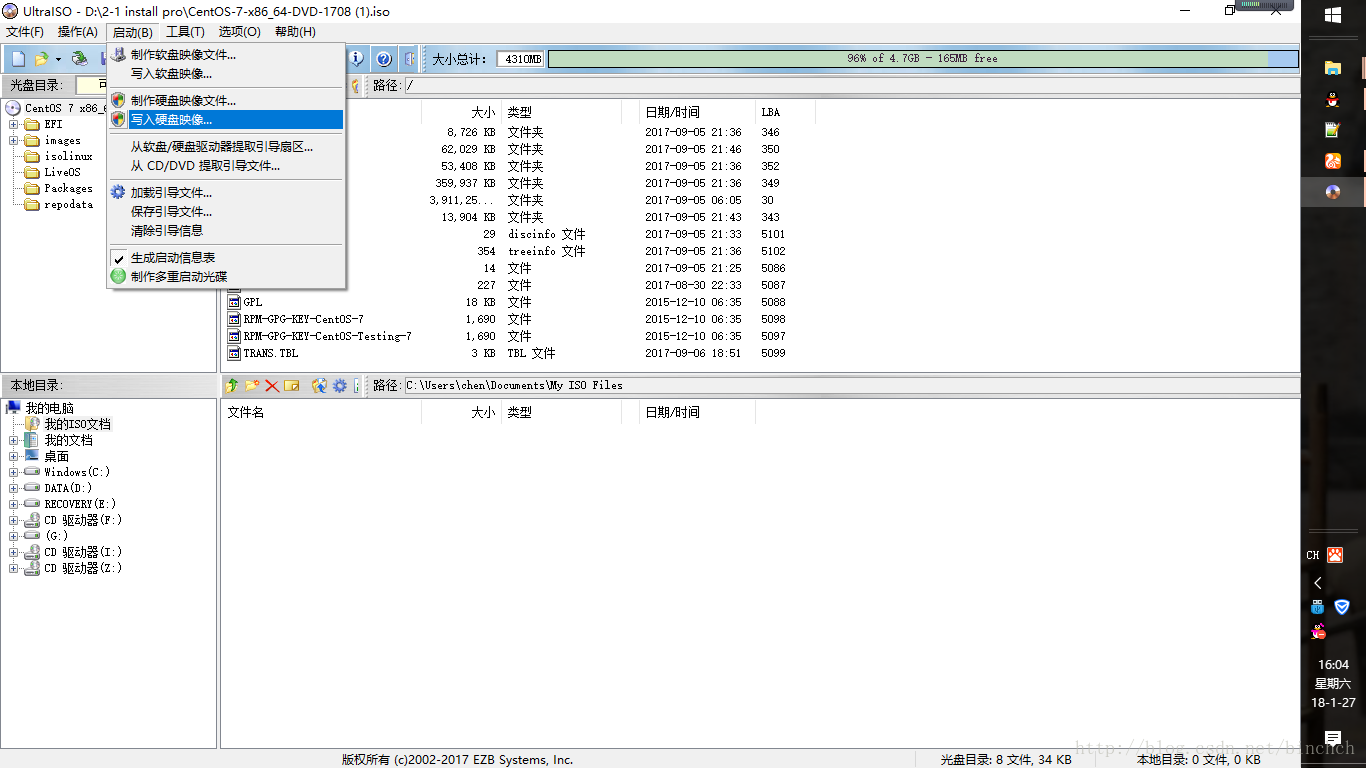
Task: Click the up-folder icon in local toolbar
Action: coord(233,385)
